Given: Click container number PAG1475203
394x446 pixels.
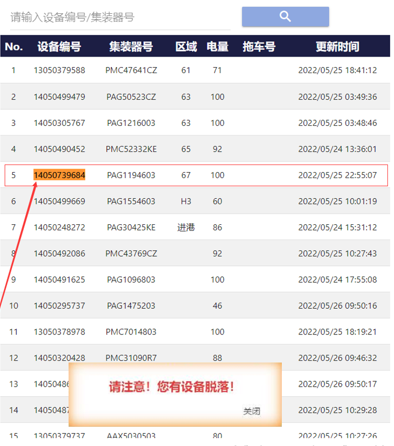Looking at the screenshot, I should pos(131,306).
